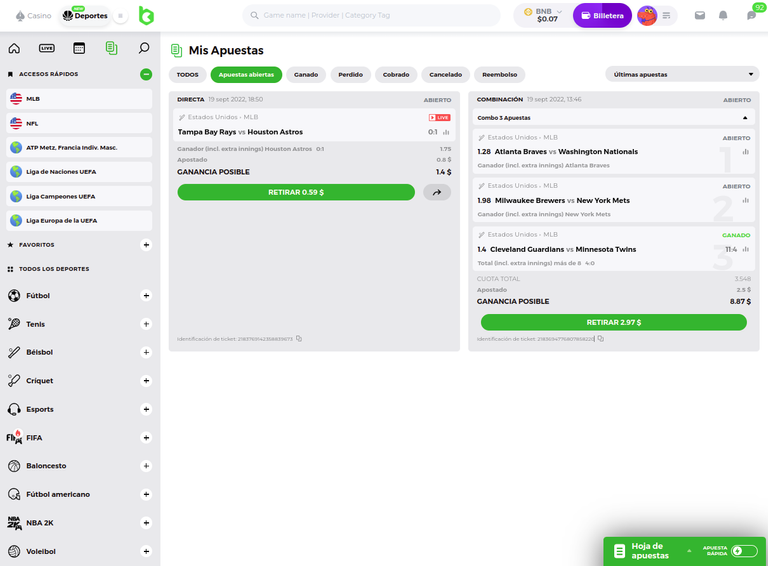Open the sportsbook home icon

14,48
